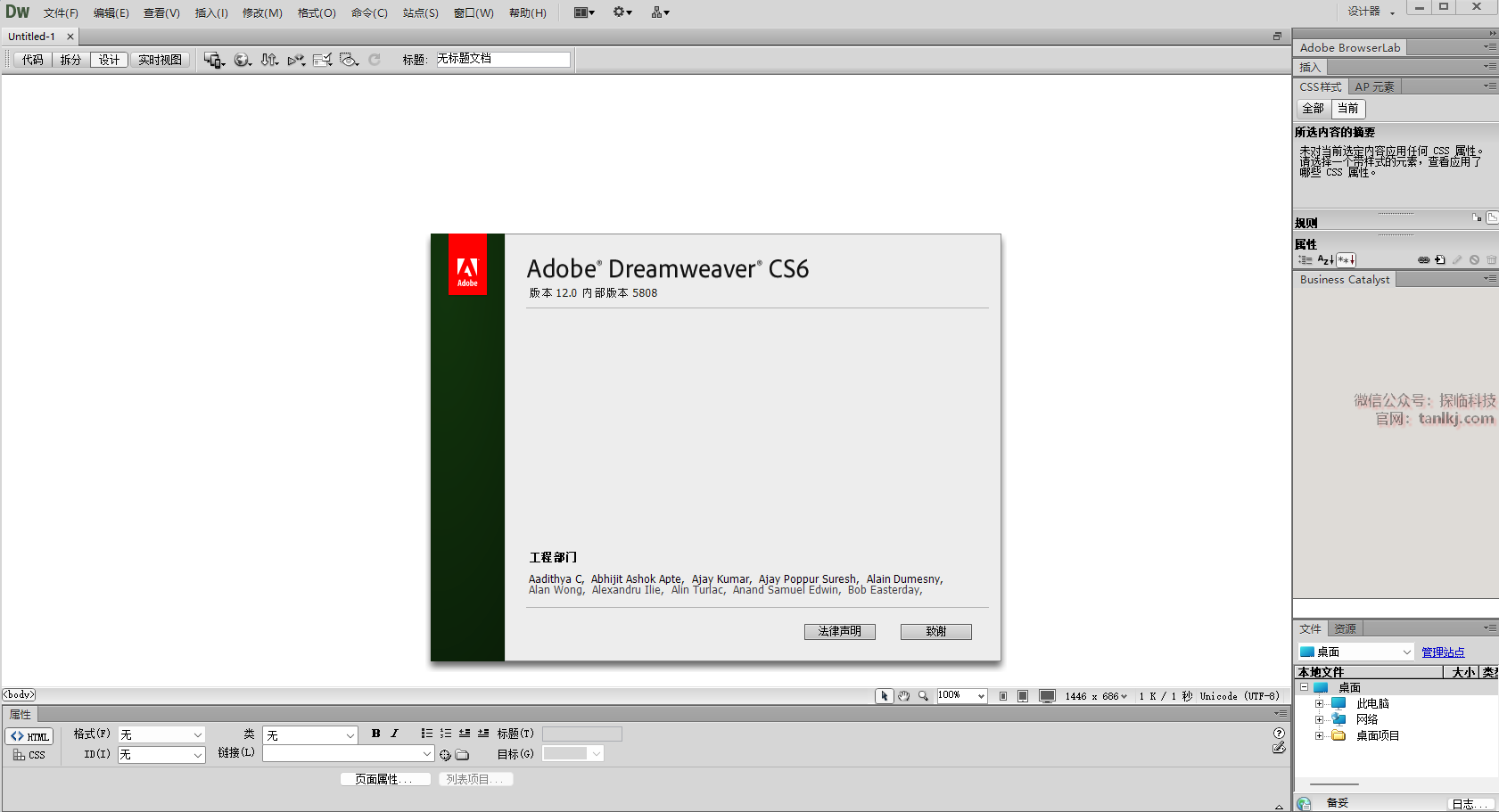Click the Zoom magnifier tool
Screen dimensions: 1499x812
(923, 696)
